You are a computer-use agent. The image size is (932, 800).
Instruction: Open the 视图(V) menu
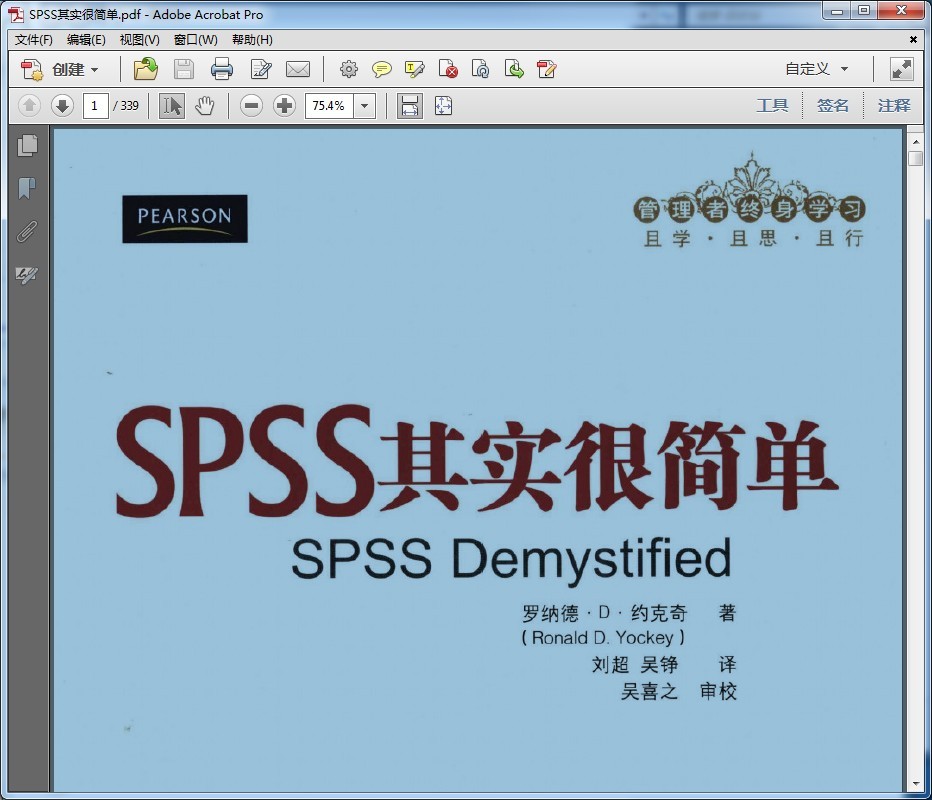(140, 39)
